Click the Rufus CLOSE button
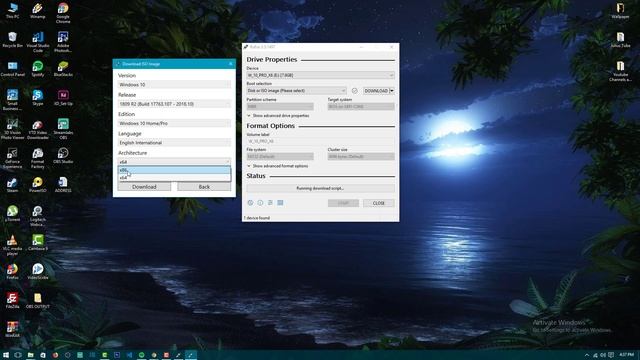This screenshot has width=640, height=360. pyautogui.click(x=379, y=203)
